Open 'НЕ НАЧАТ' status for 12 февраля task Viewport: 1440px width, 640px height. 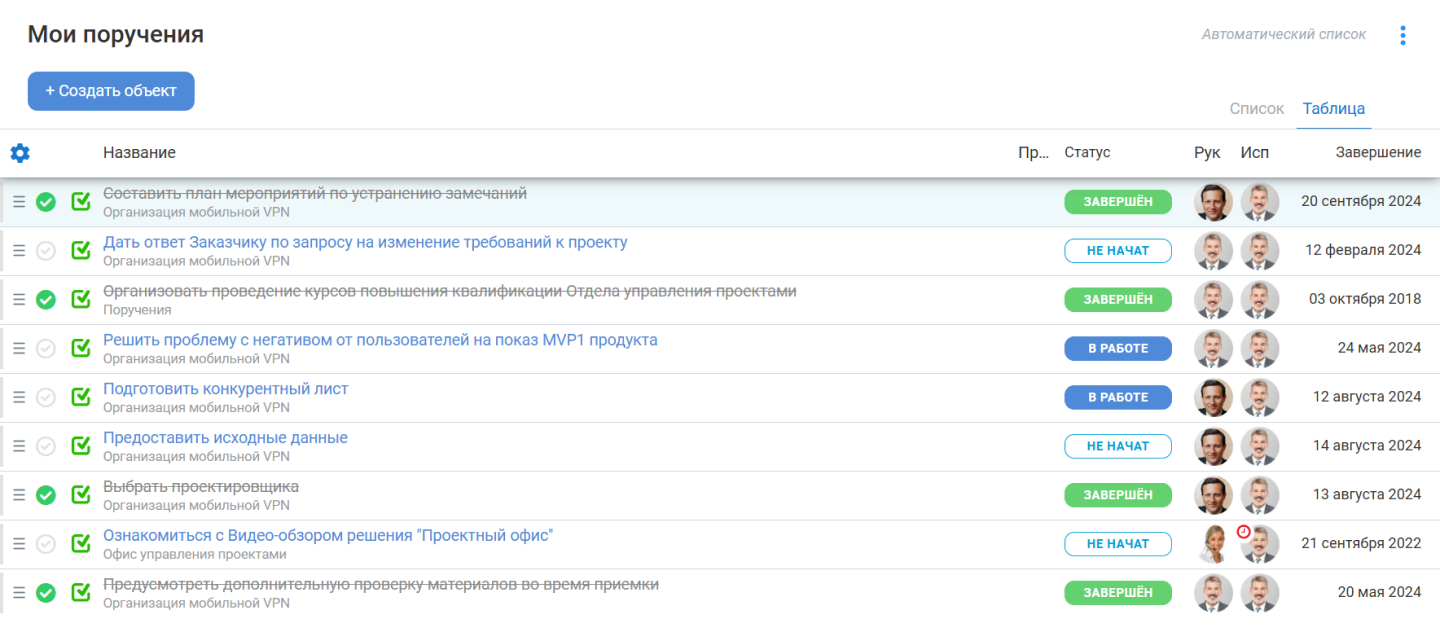point(1117,251)
